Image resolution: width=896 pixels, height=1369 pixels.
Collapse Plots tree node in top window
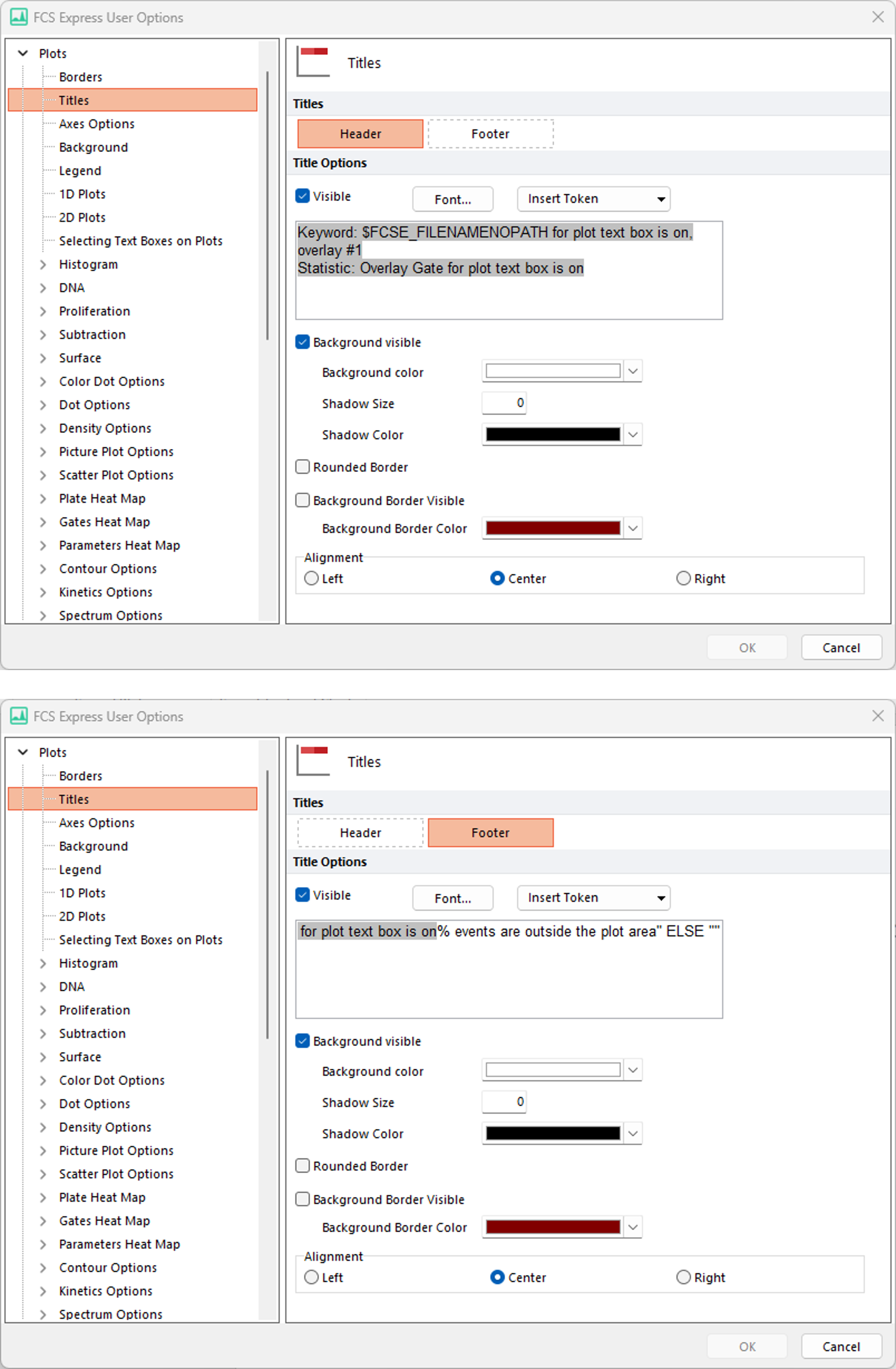[23, 54]
